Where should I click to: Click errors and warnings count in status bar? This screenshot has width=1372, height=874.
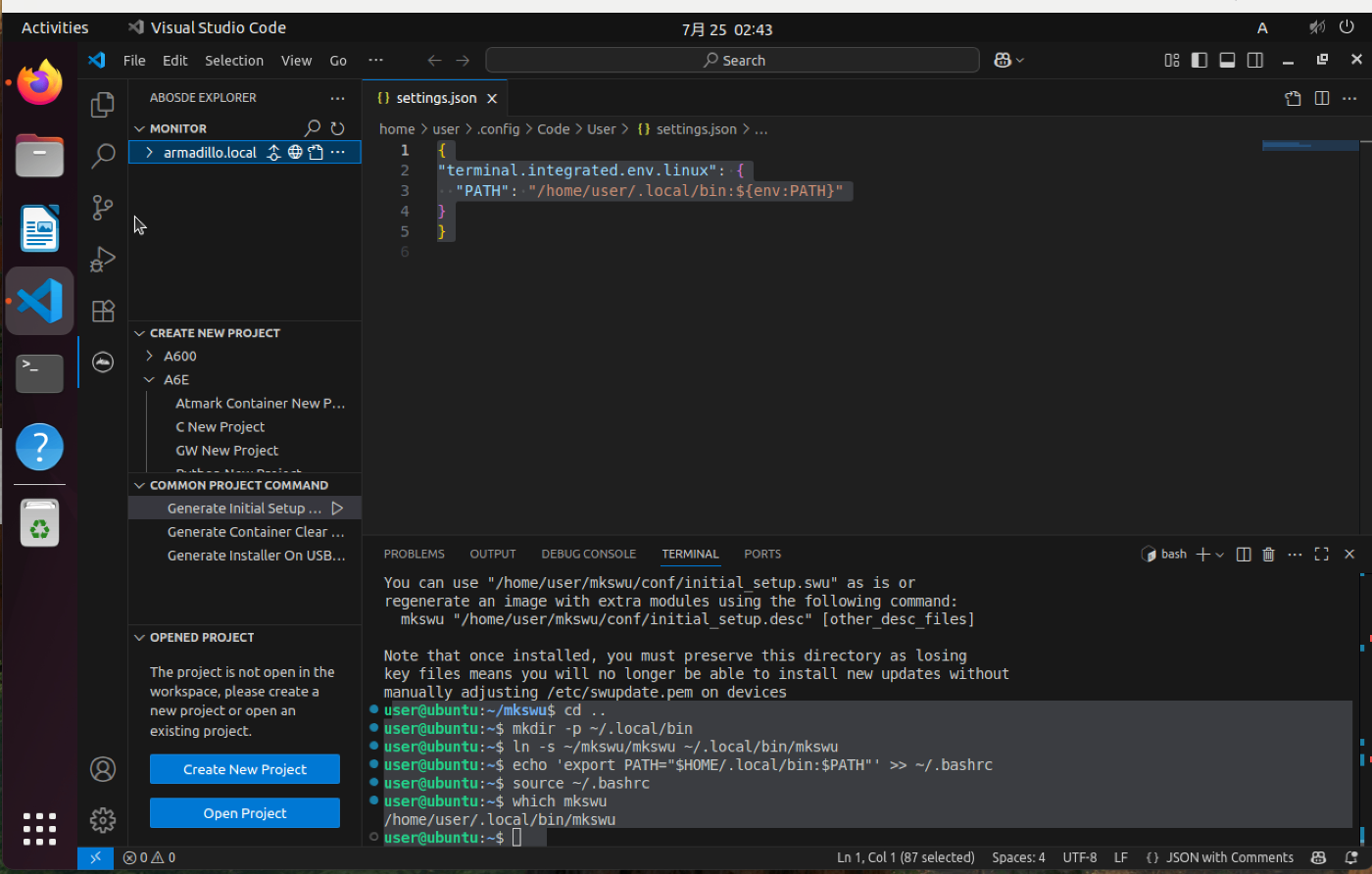point(149,857)
